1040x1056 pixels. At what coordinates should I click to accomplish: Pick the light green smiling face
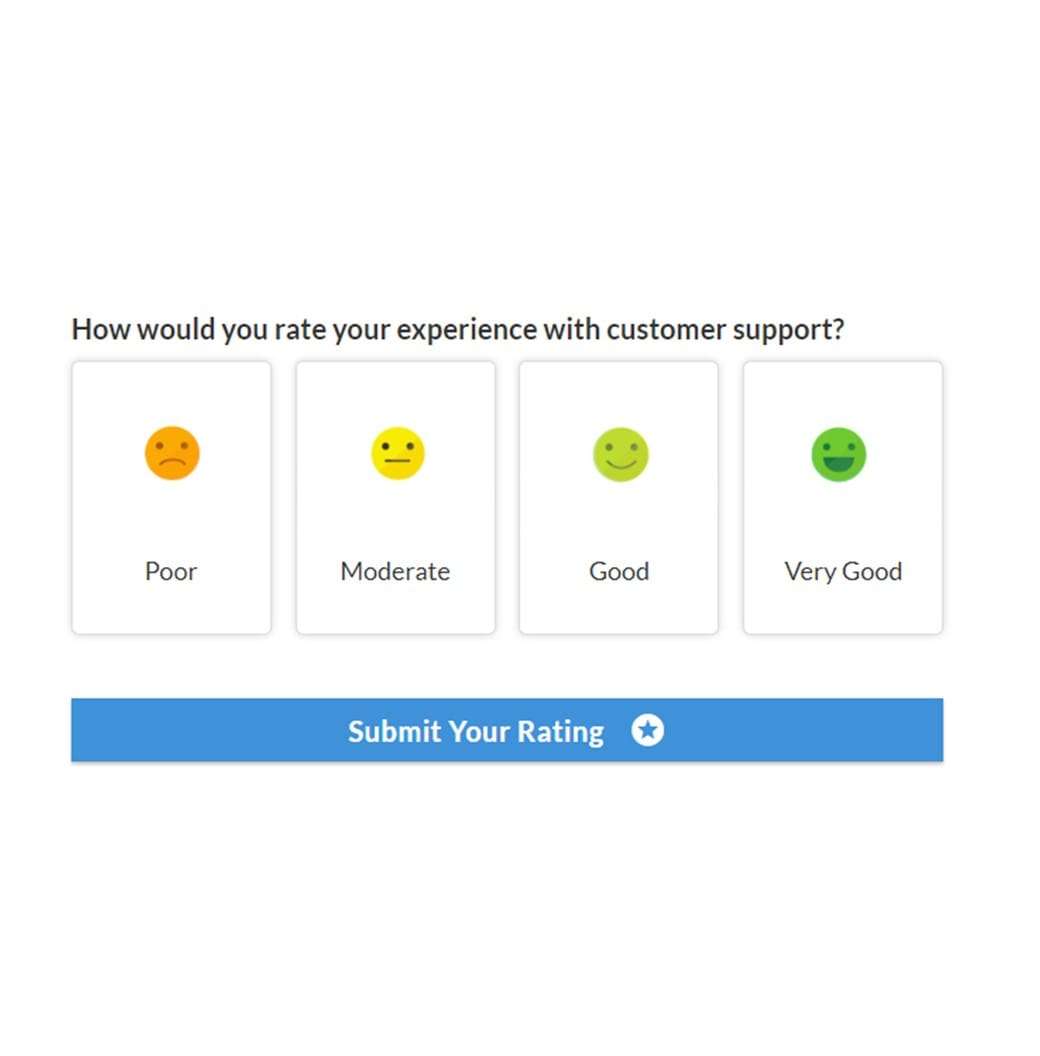point(620,455)
